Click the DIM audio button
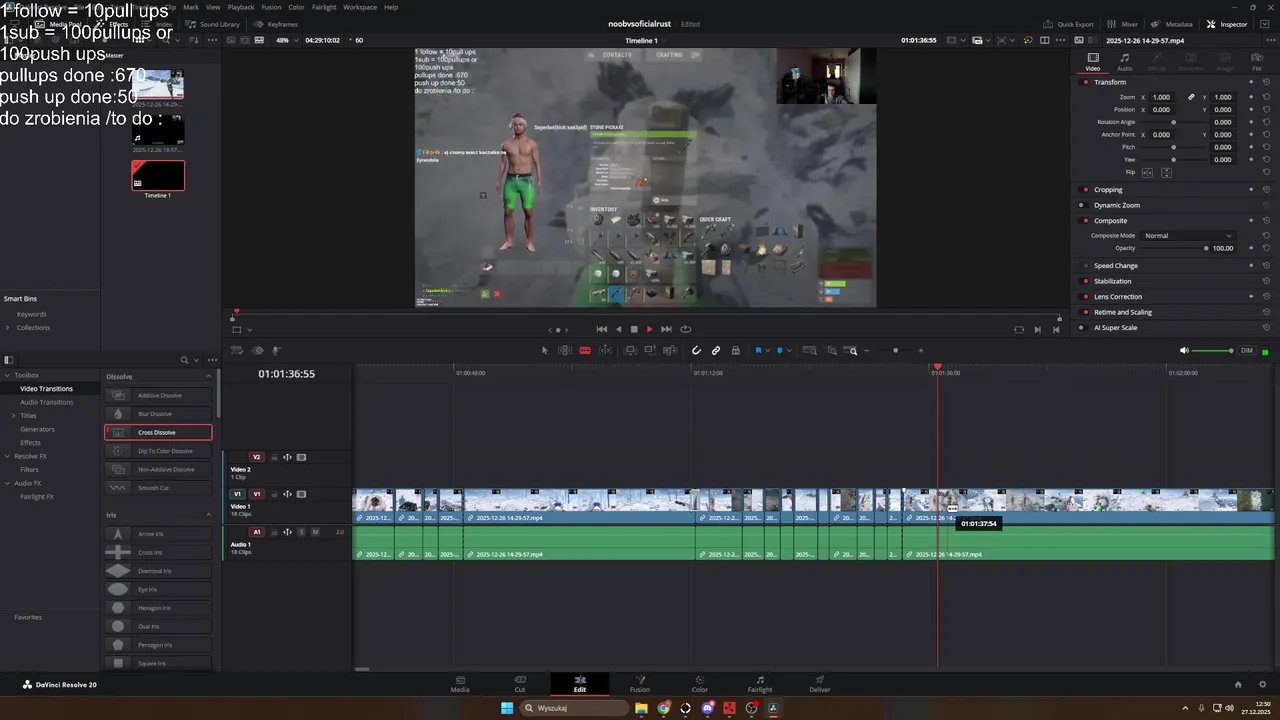The image size is (1280, 720). click(1247, 350)
